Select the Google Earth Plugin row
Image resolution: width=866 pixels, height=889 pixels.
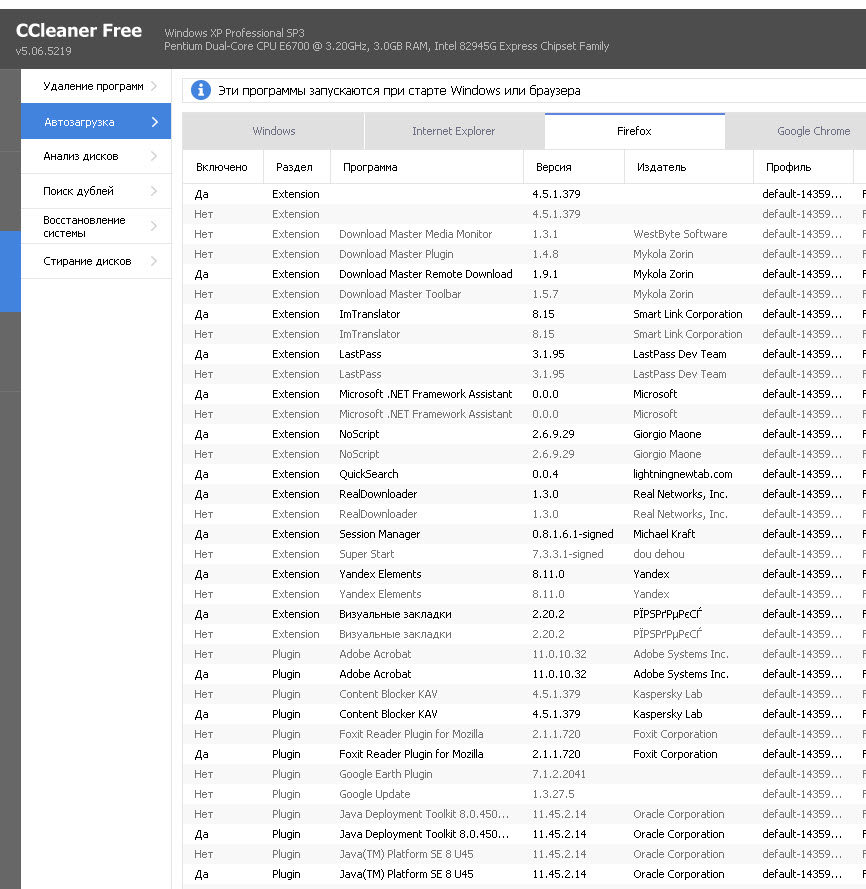click(385, 774)
